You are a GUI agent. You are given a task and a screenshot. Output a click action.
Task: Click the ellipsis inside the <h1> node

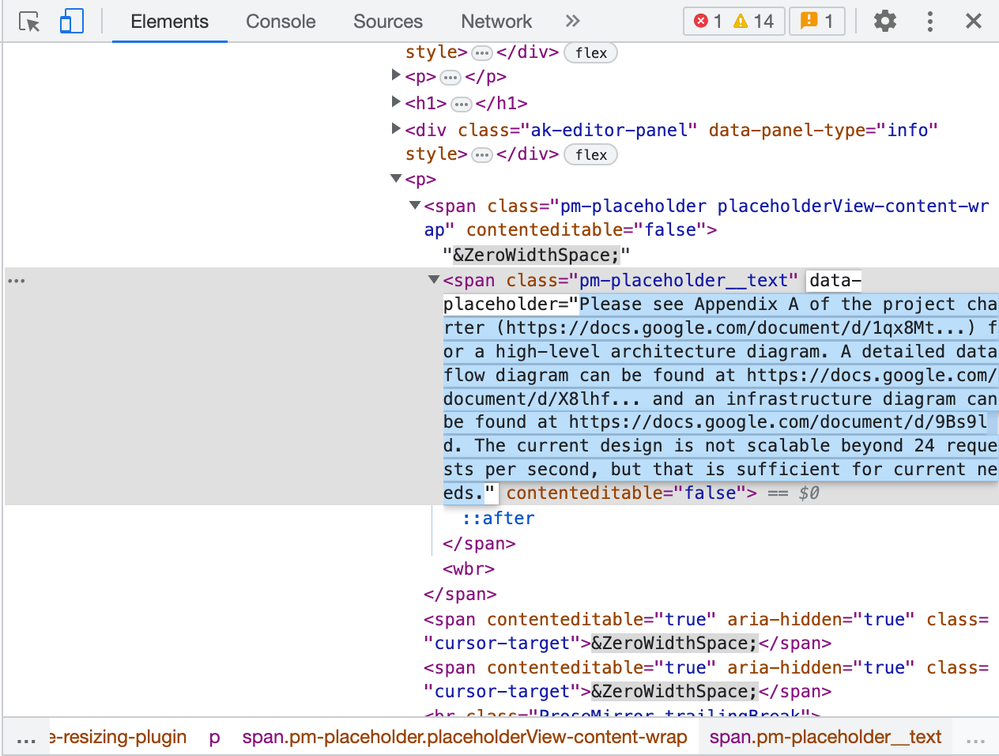tap(461, 104)
